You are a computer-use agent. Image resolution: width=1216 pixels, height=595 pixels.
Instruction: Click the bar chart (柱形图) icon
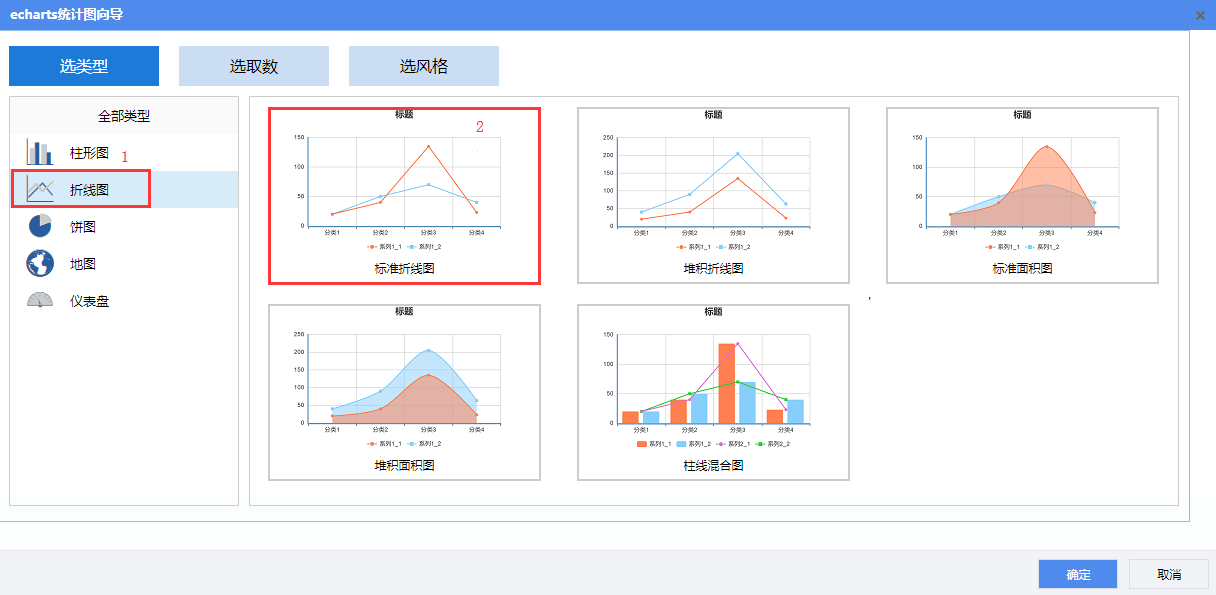tap(40, 153)
